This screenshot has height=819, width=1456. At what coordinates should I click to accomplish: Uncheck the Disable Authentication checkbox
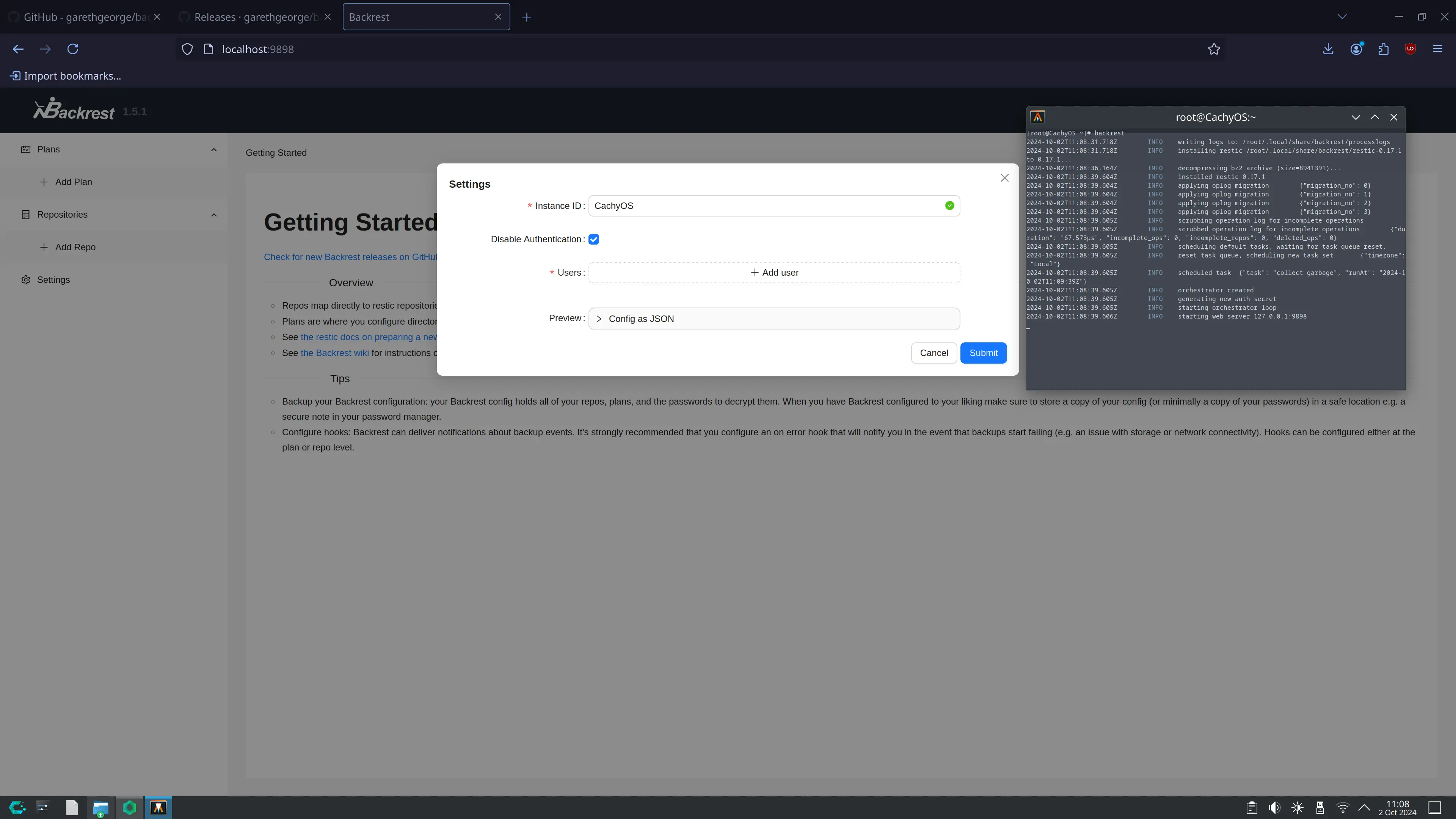[x=593, y=239]
